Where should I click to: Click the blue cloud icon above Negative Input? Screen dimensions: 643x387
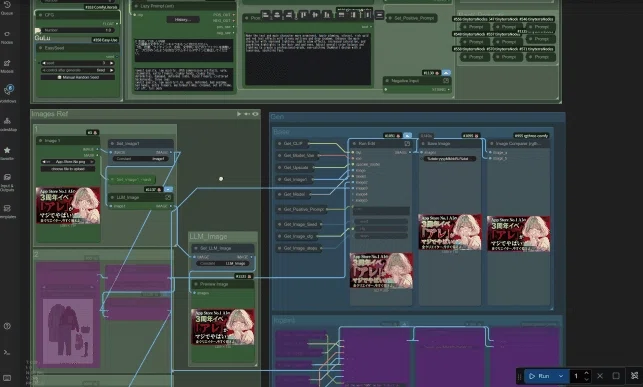(446, 73)
